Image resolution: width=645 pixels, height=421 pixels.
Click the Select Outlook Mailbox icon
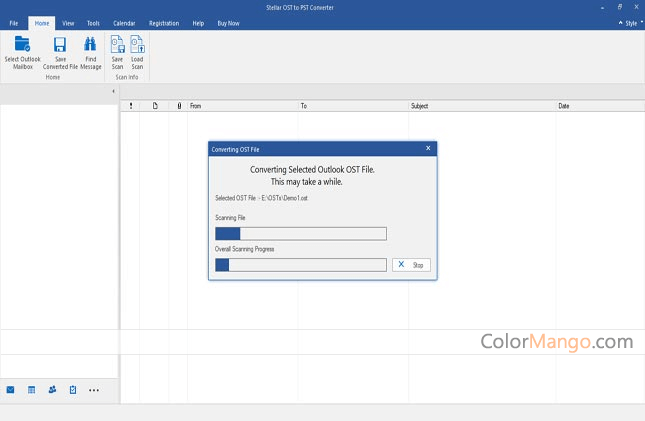(x=22, y=53)
